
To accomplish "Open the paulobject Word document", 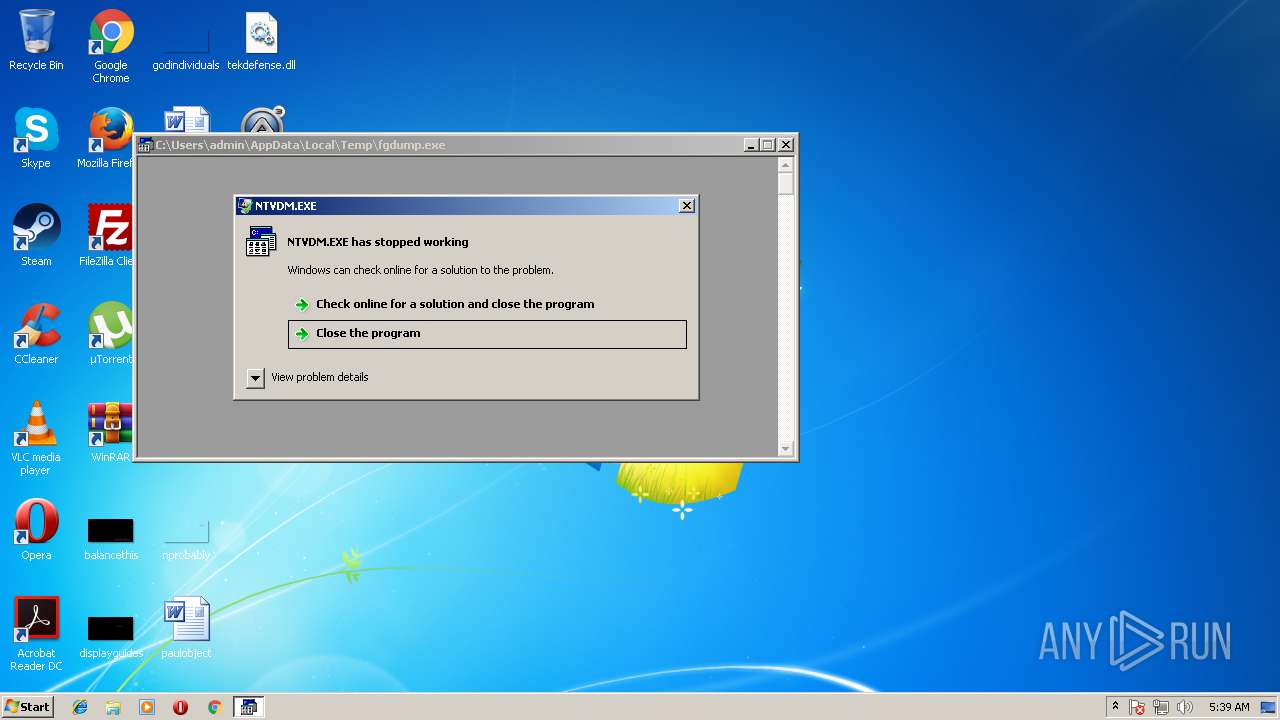I will click(186, 628).
